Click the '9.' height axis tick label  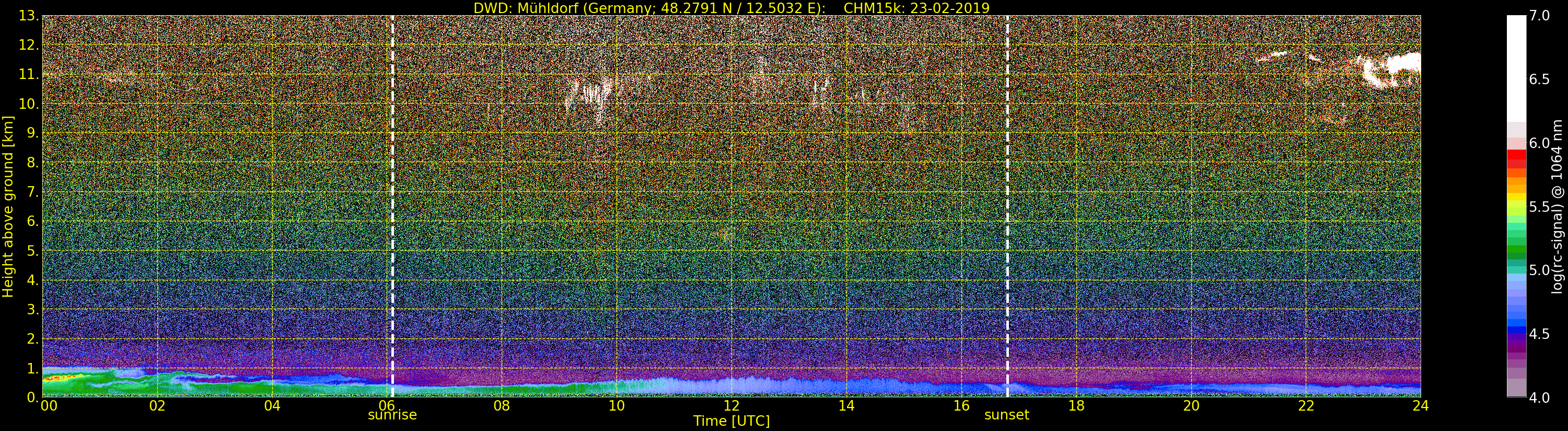tap(33, 133)
